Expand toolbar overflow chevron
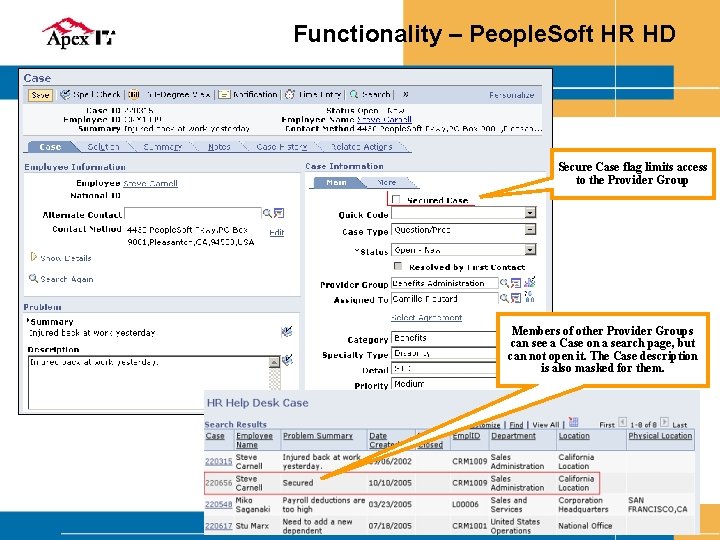The height and width of the screenshot is (540, 720). point(405,95)
